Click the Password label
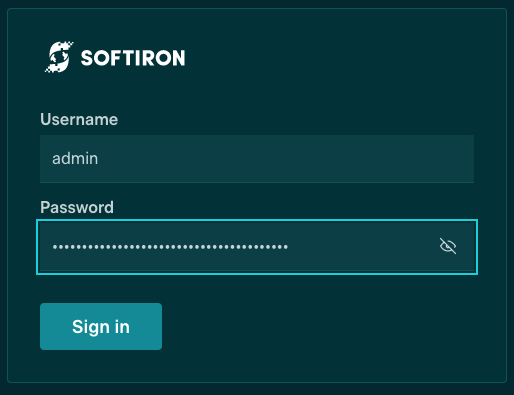 point(77,207)
